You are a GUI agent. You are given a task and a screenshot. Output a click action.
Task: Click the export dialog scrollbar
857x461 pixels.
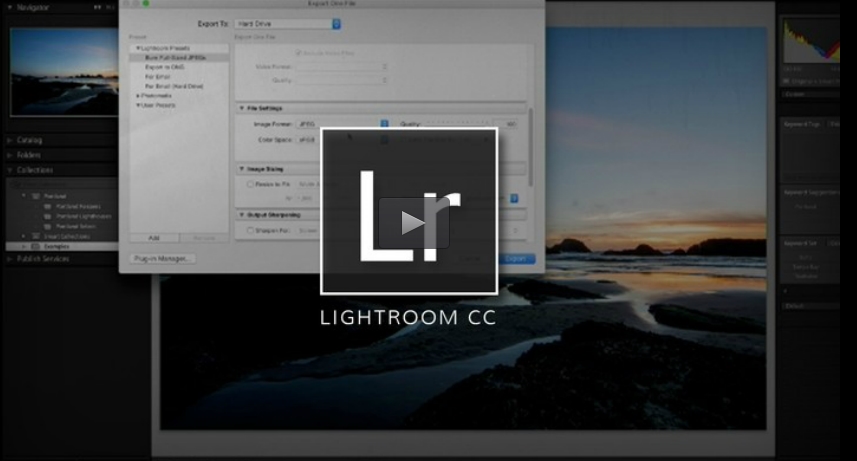(x=530, y=148)
